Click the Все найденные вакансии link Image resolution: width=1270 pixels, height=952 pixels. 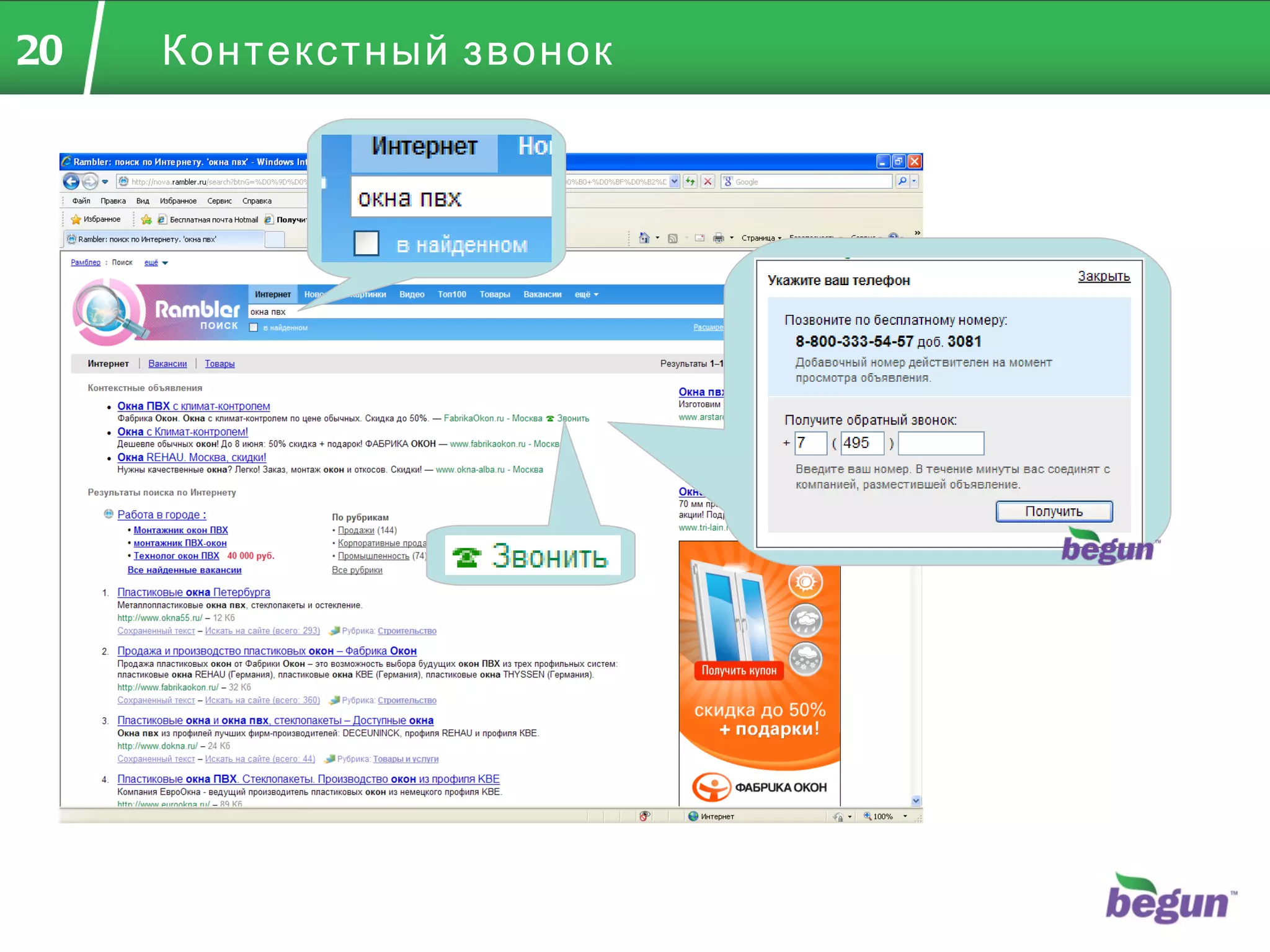pyautogui.click(x=184, y=570)
